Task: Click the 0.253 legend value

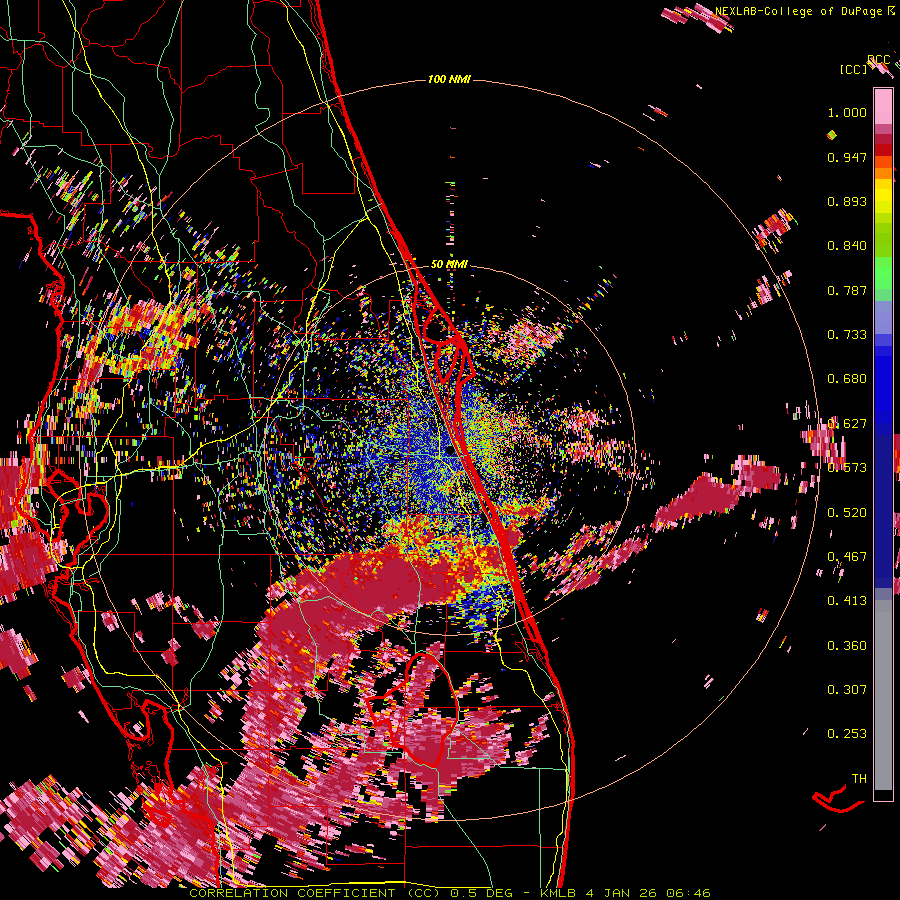Action: tap(847, 734)
